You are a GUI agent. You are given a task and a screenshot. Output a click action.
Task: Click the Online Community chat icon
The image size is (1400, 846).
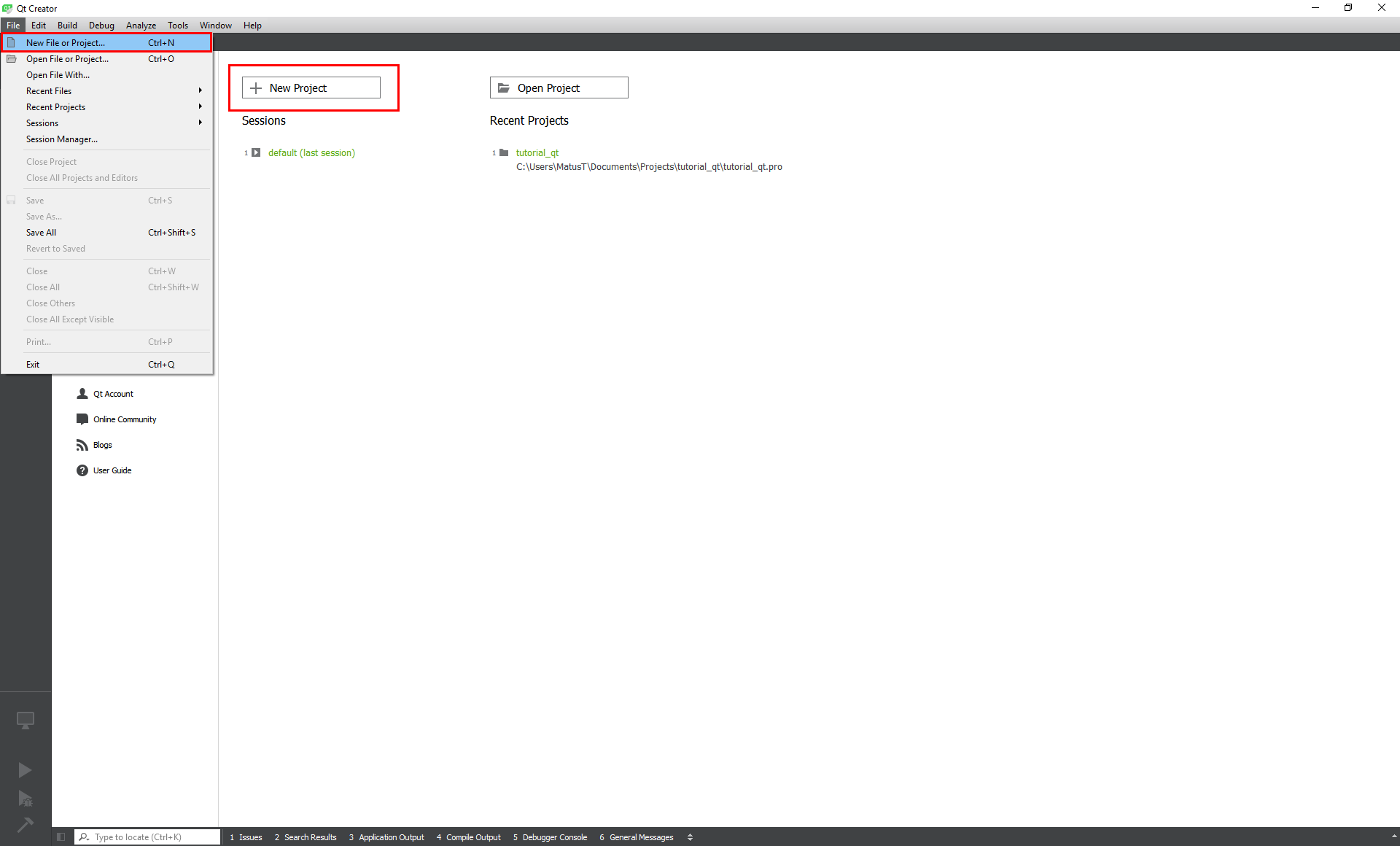(82, 419)
